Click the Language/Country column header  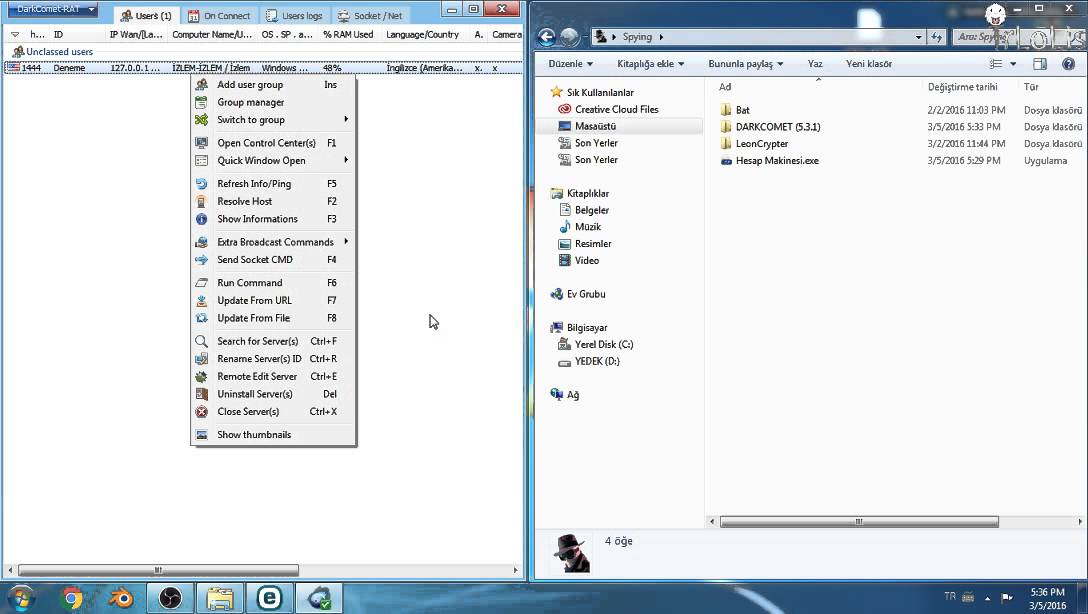pyautogui.click(x=423, y=34)
